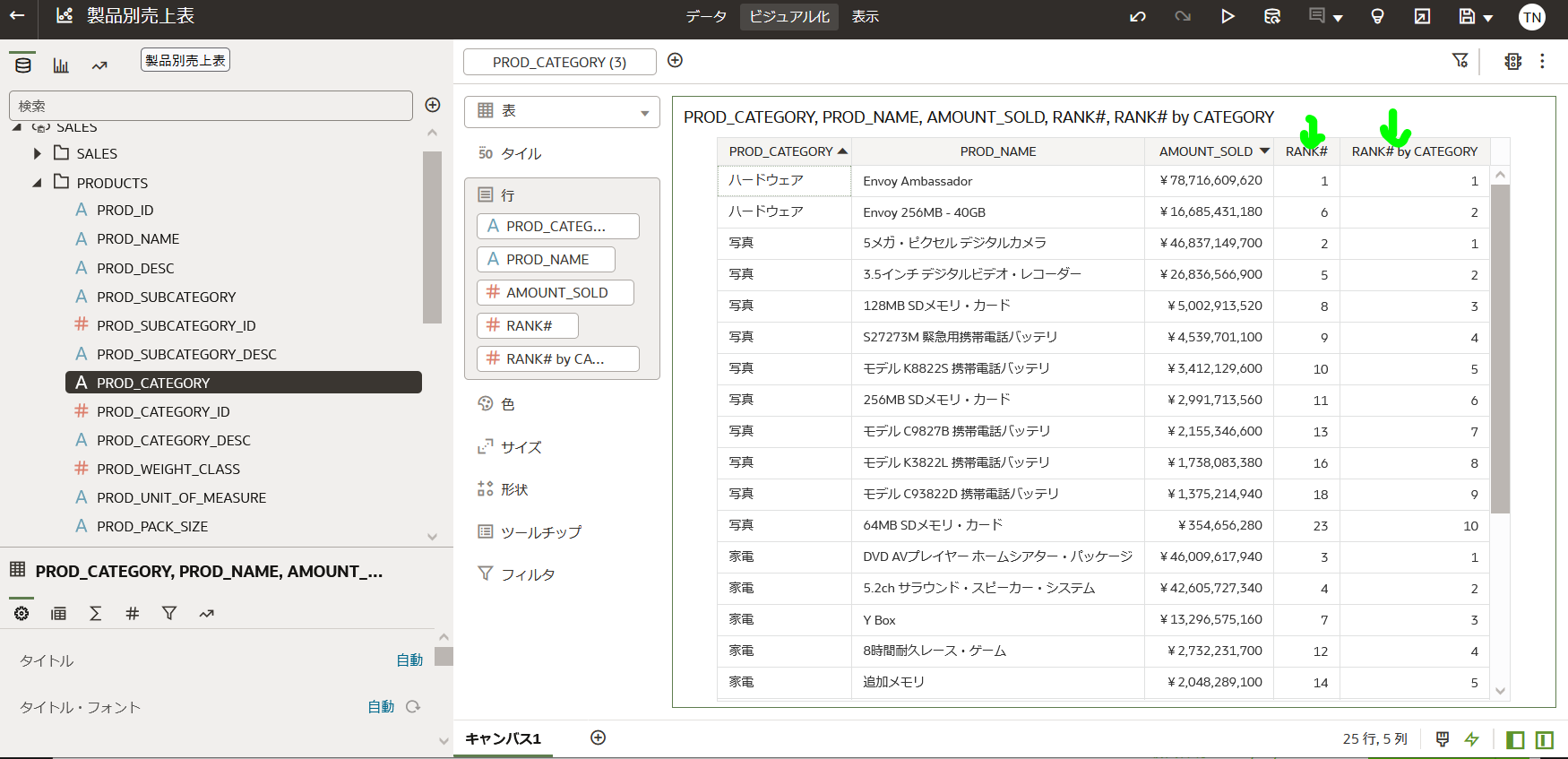Click the export share icon
The image size is (1568, 759).
click(1422, 16)
